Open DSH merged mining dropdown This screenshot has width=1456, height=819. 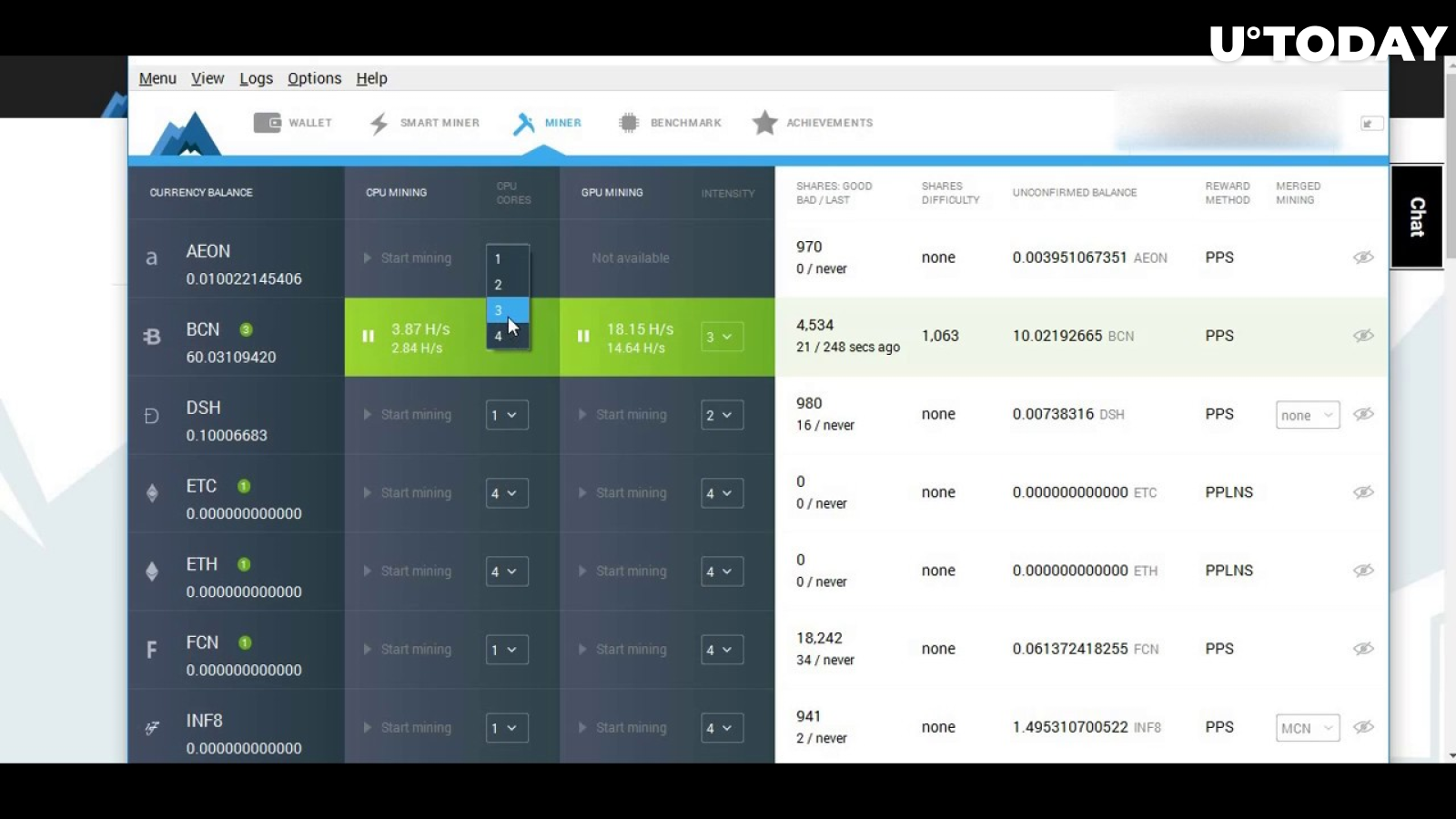pos(1308,415)
